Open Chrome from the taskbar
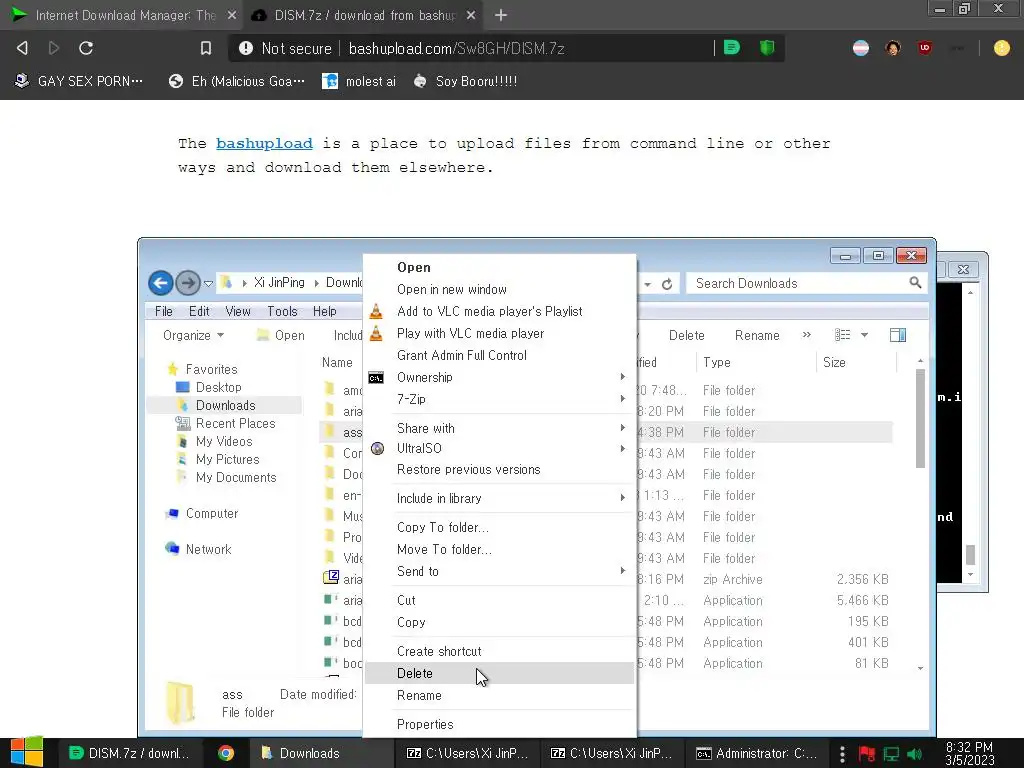Image resolution: width=1024 pixels, height=768 pixels. [x=226, y=753]
